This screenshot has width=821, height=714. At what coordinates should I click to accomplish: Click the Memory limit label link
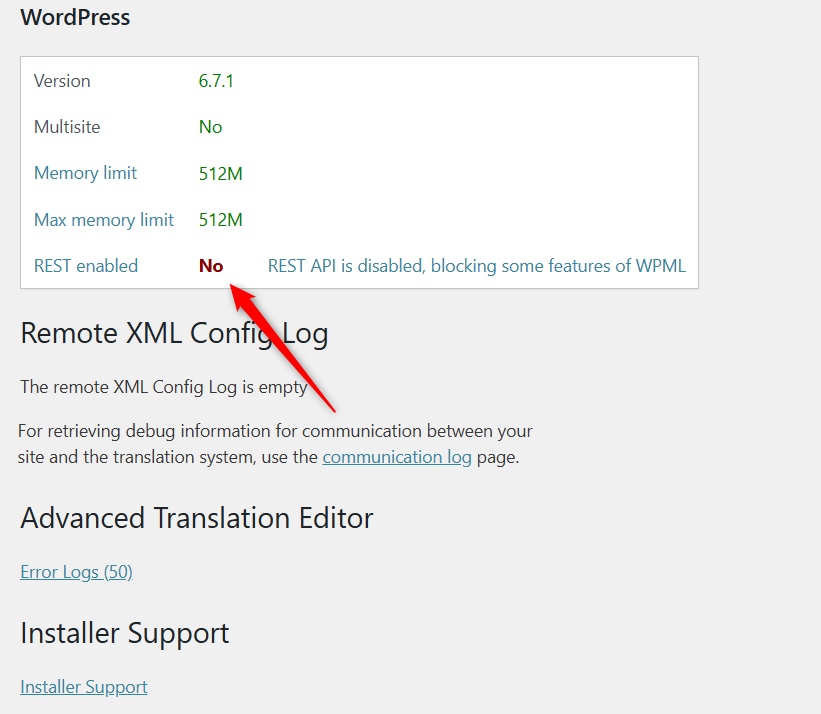pos(85,173)
